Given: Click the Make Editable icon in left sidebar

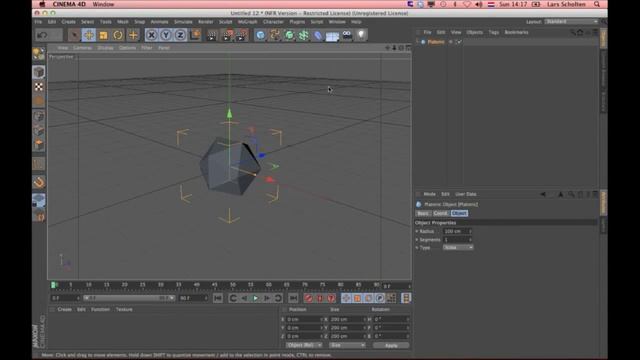Looking at the screenshot, I should click(x=39, y=54).
